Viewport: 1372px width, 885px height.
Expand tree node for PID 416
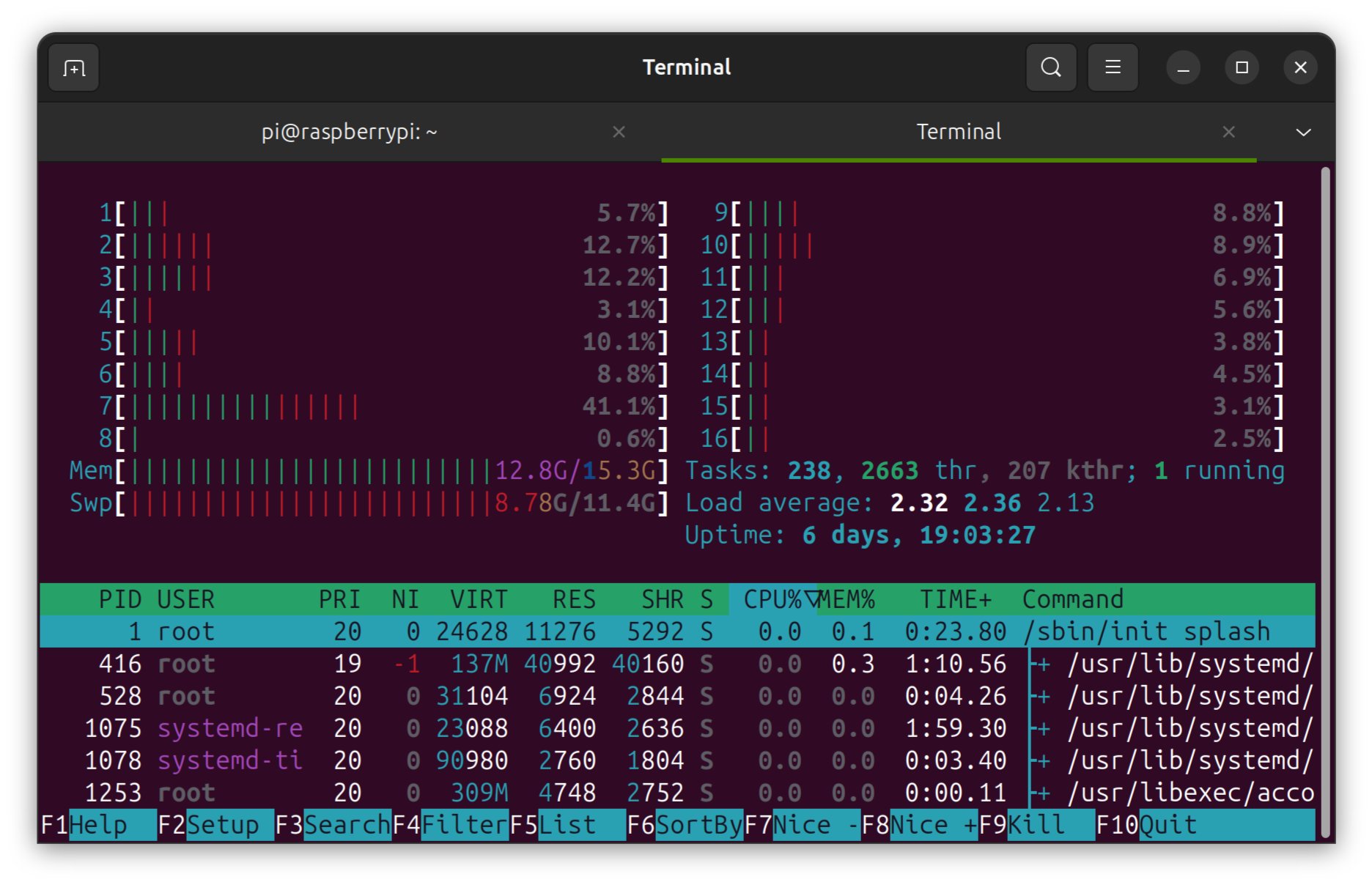[1041, 664]
